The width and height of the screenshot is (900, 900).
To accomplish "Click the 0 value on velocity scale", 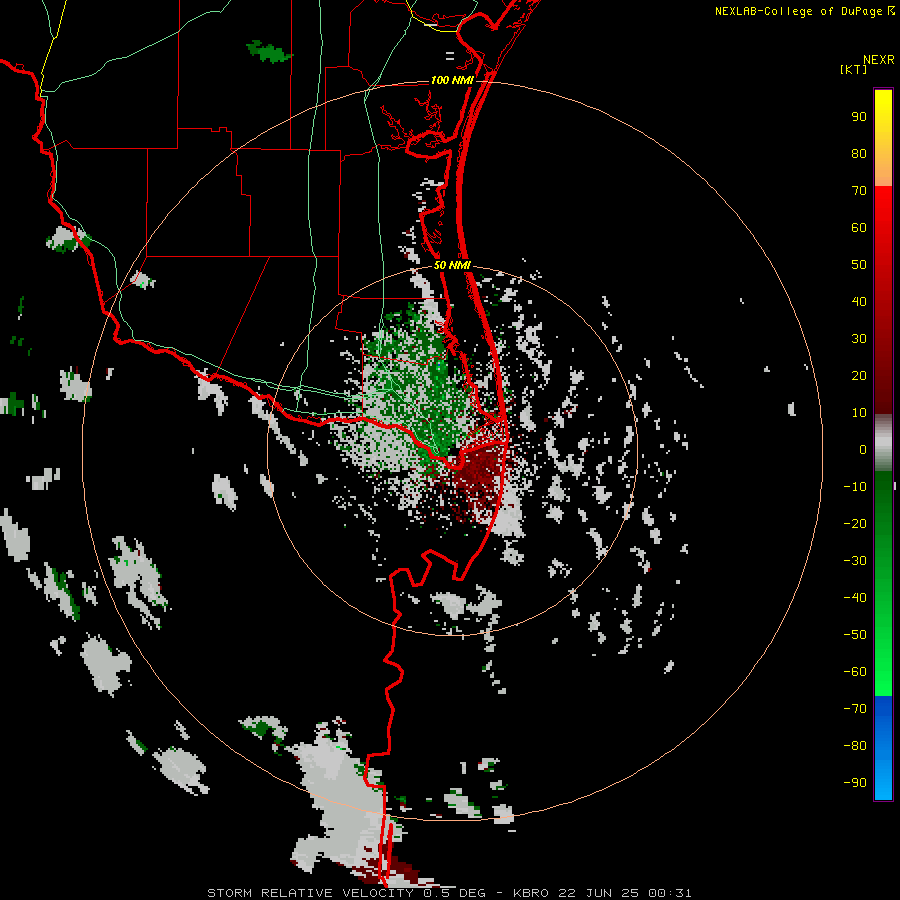I will pos(863,450).
